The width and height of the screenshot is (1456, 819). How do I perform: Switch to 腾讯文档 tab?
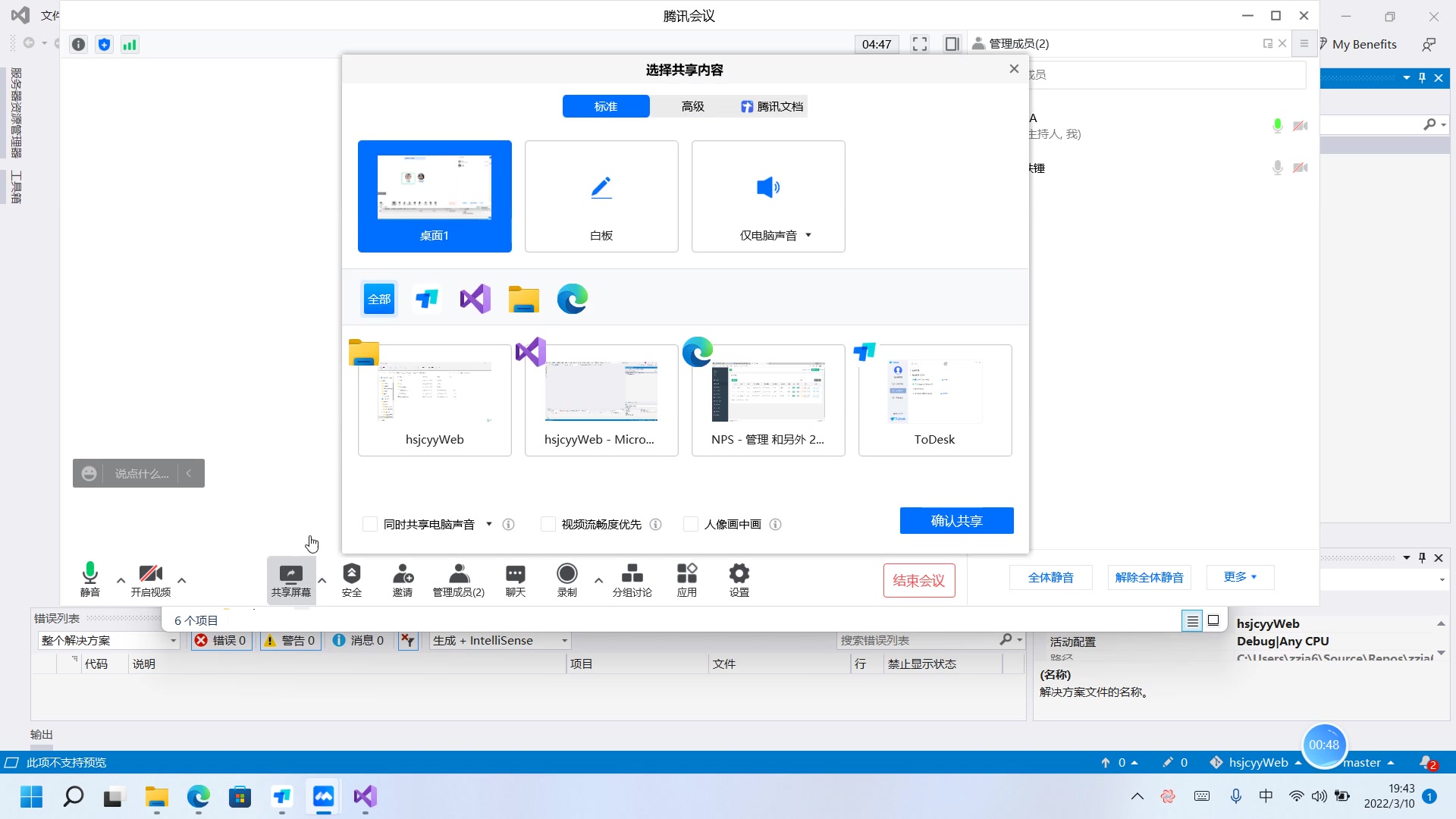tap(772, 106)
